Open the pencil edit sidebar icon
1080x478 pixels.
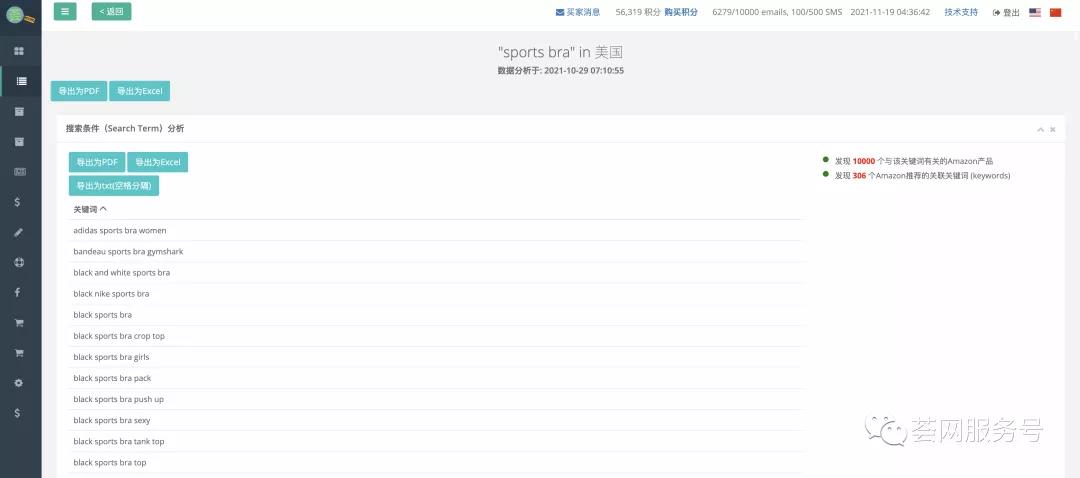click(x=19, y=232)
